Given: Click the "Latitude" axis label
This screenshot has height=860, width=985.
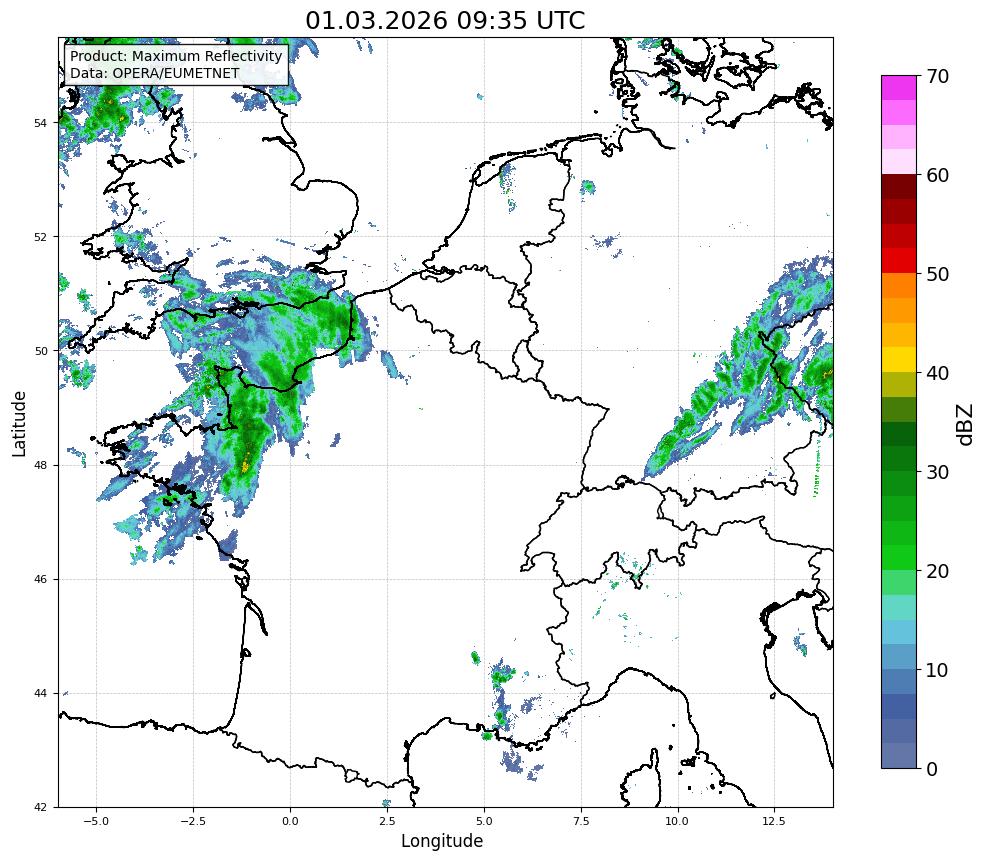Looking at the screenshot, I should pos(19,423).
